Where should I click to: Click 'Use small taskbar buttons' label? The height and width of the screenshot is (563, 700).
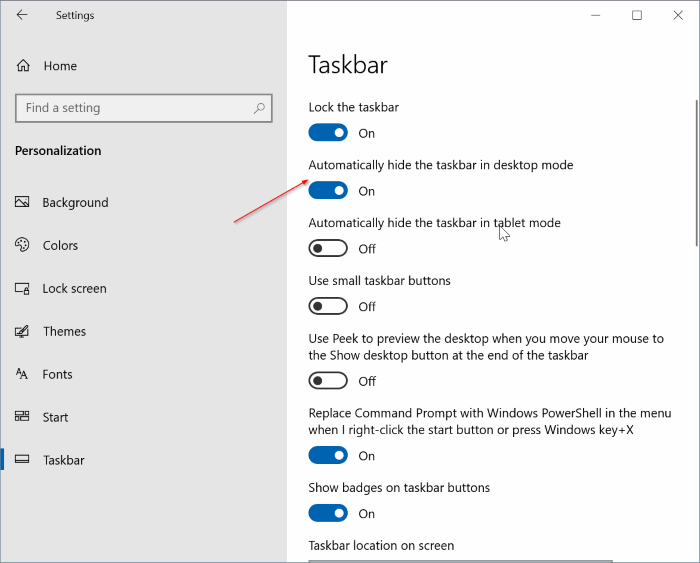[x=379, y=281]
